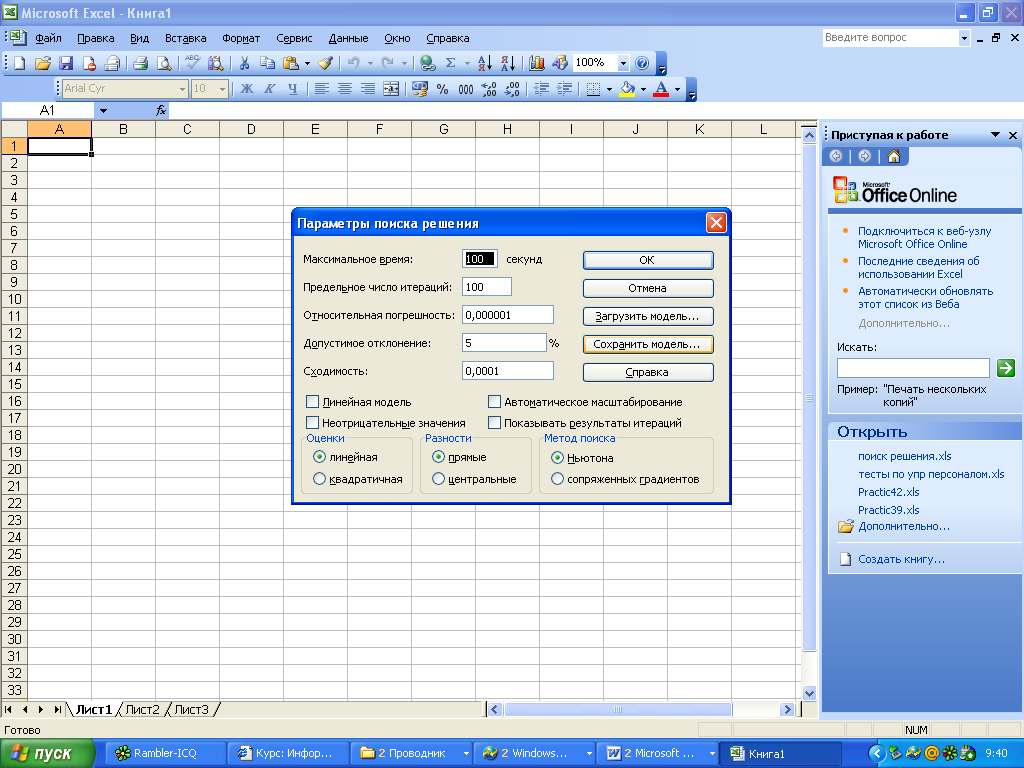Image resolution: width=1024 pixels, height=768 pixels.
Task: Click the horizontal sheet scrollbar thumb
Action: coord(618,709)
